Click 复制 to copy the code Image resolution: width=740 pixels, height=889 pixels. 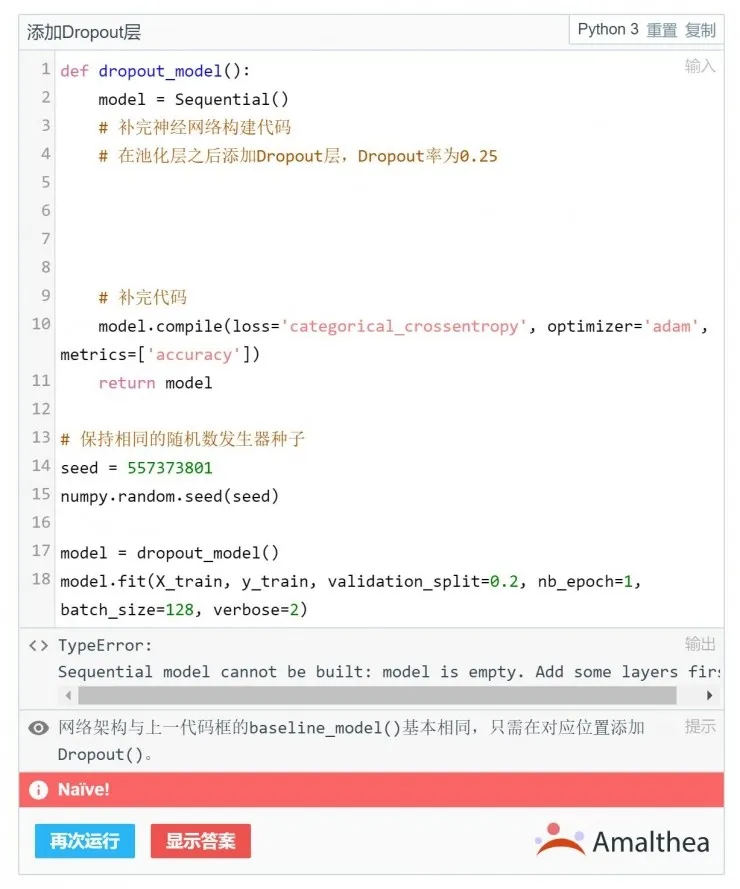click(701, 30)
